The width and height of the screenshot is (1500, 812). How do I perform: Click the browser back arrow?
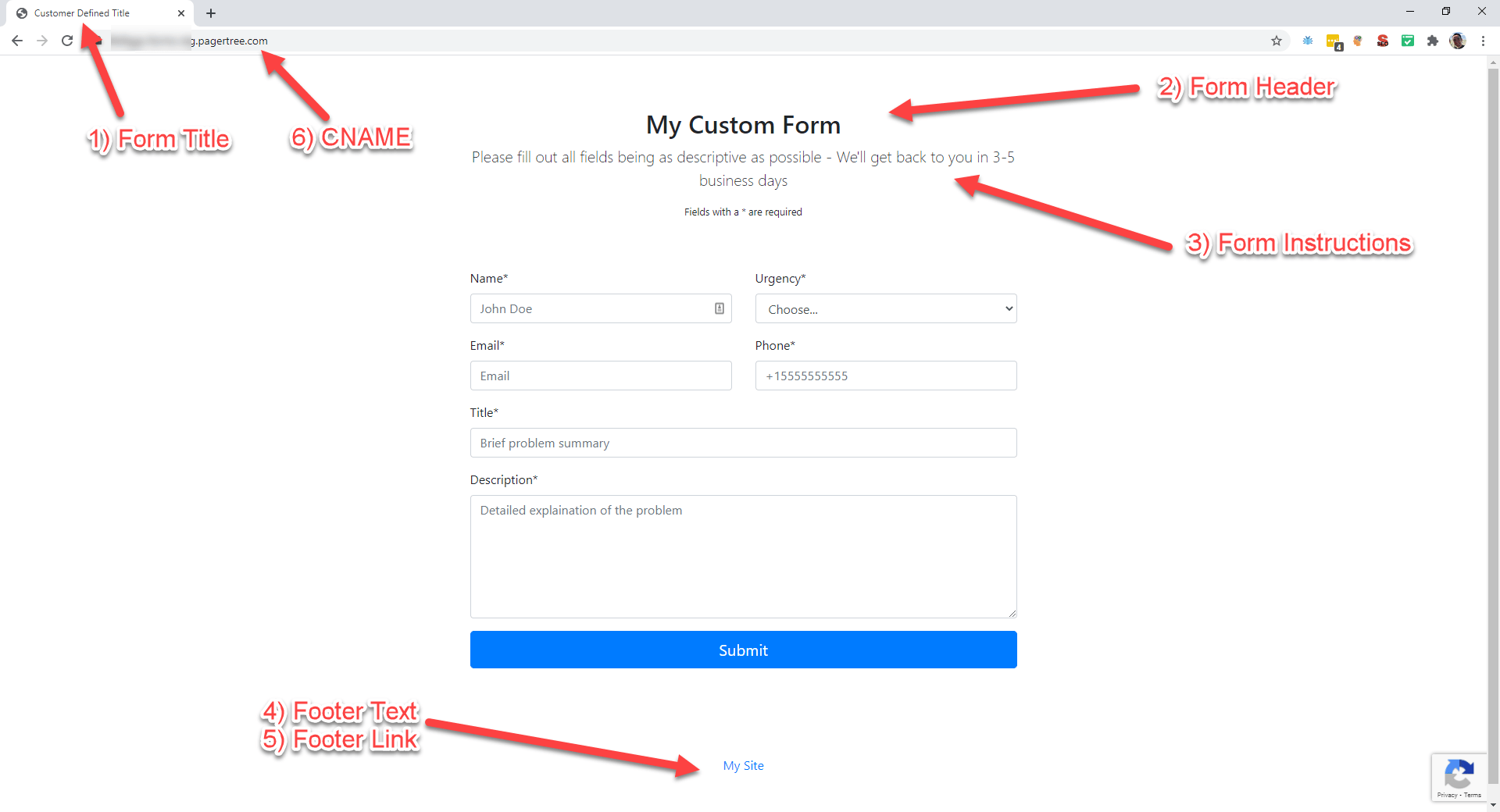(x=16, y=41)
